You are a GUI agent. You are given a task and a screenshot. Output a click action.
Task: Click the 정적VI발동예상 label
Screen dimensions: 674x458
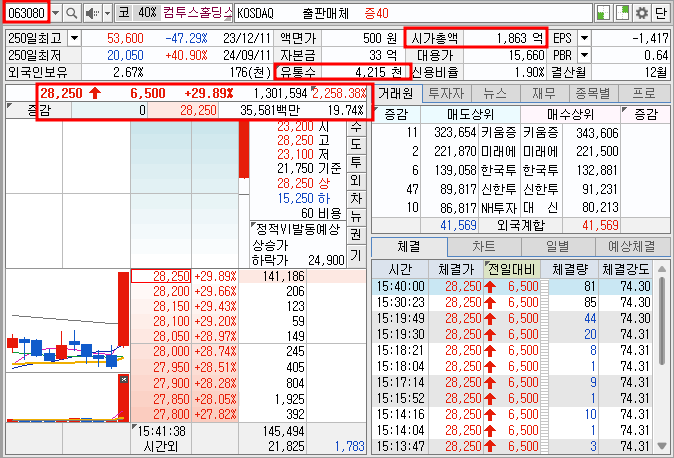(x=297, y=229)
